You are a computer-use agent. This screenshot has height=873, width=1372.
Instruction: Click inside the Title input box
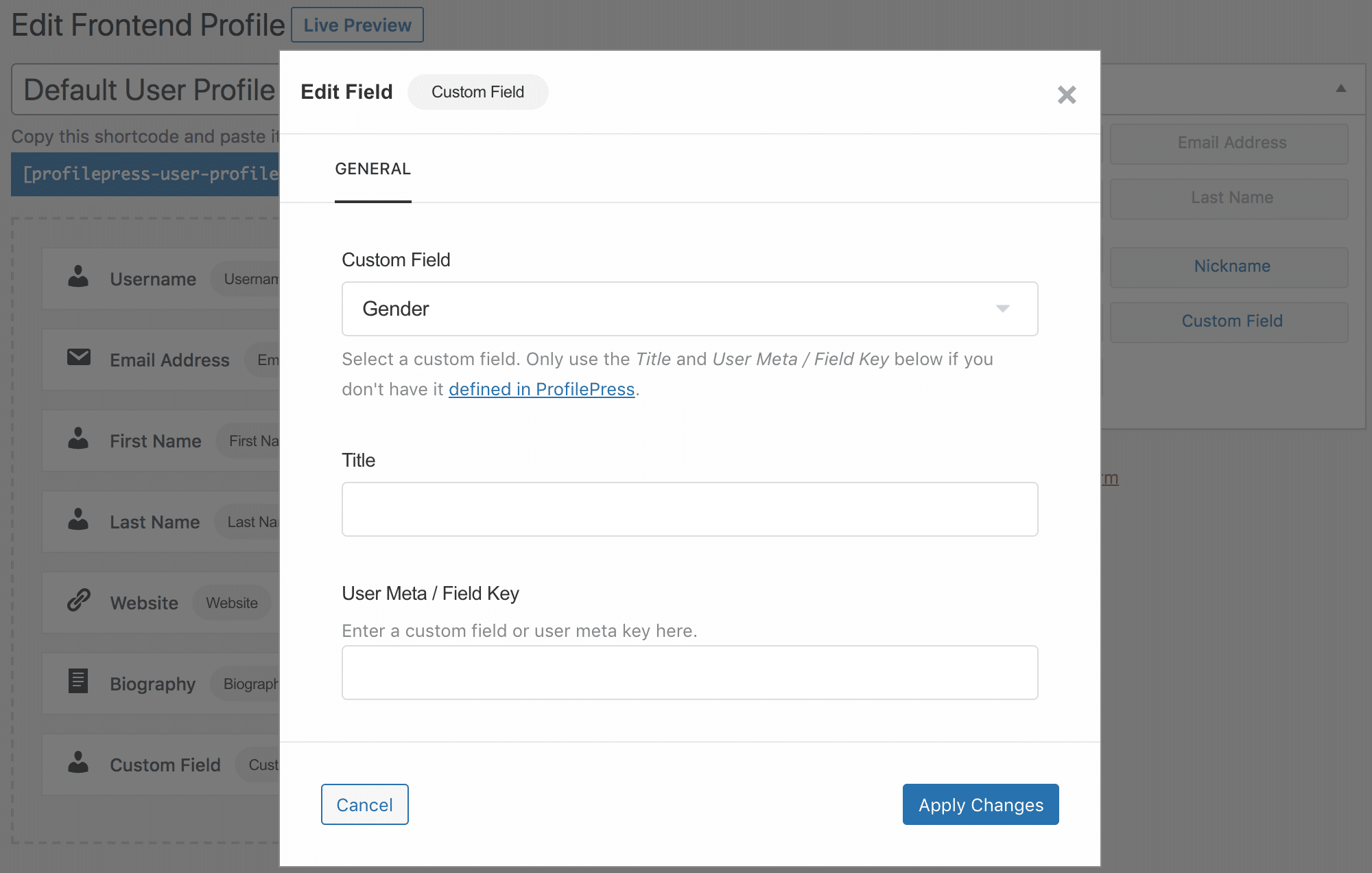coord(689,509)
